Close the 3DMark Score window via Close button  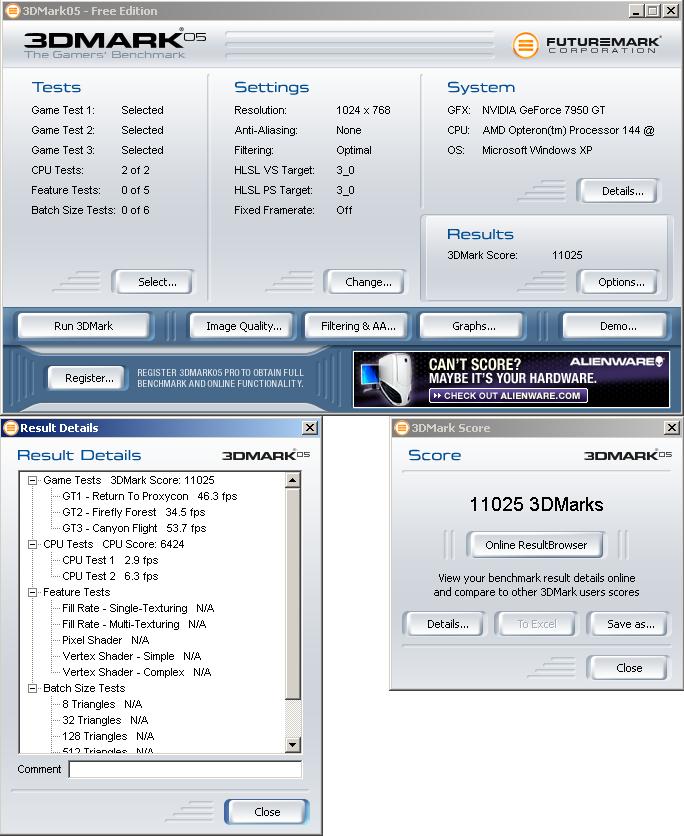coord(627,668)
